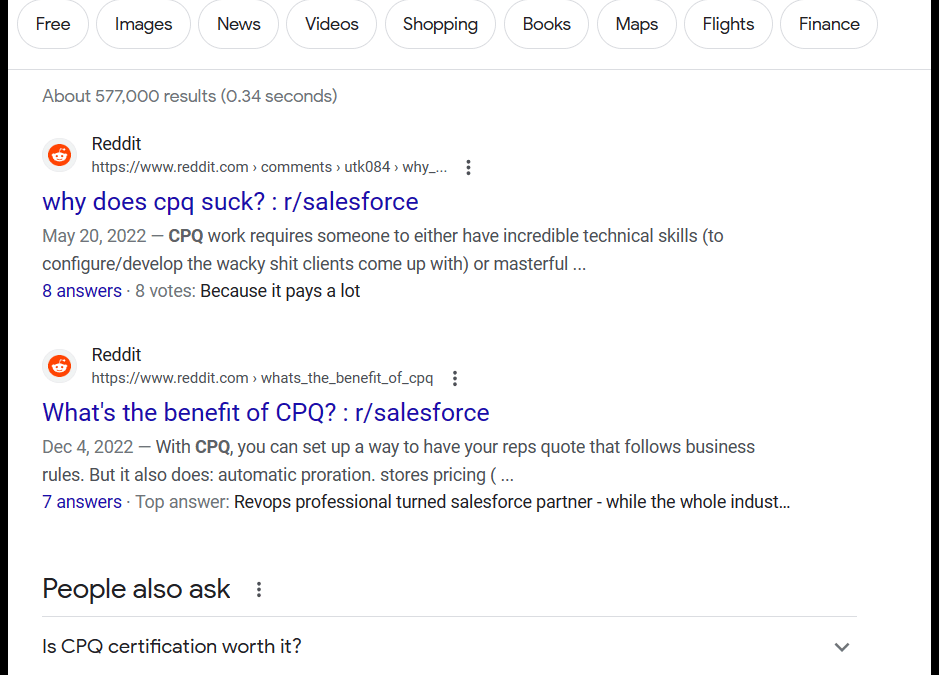
Task: Open three-dot menu for second Reddit result
Action: tap(455, 378)
